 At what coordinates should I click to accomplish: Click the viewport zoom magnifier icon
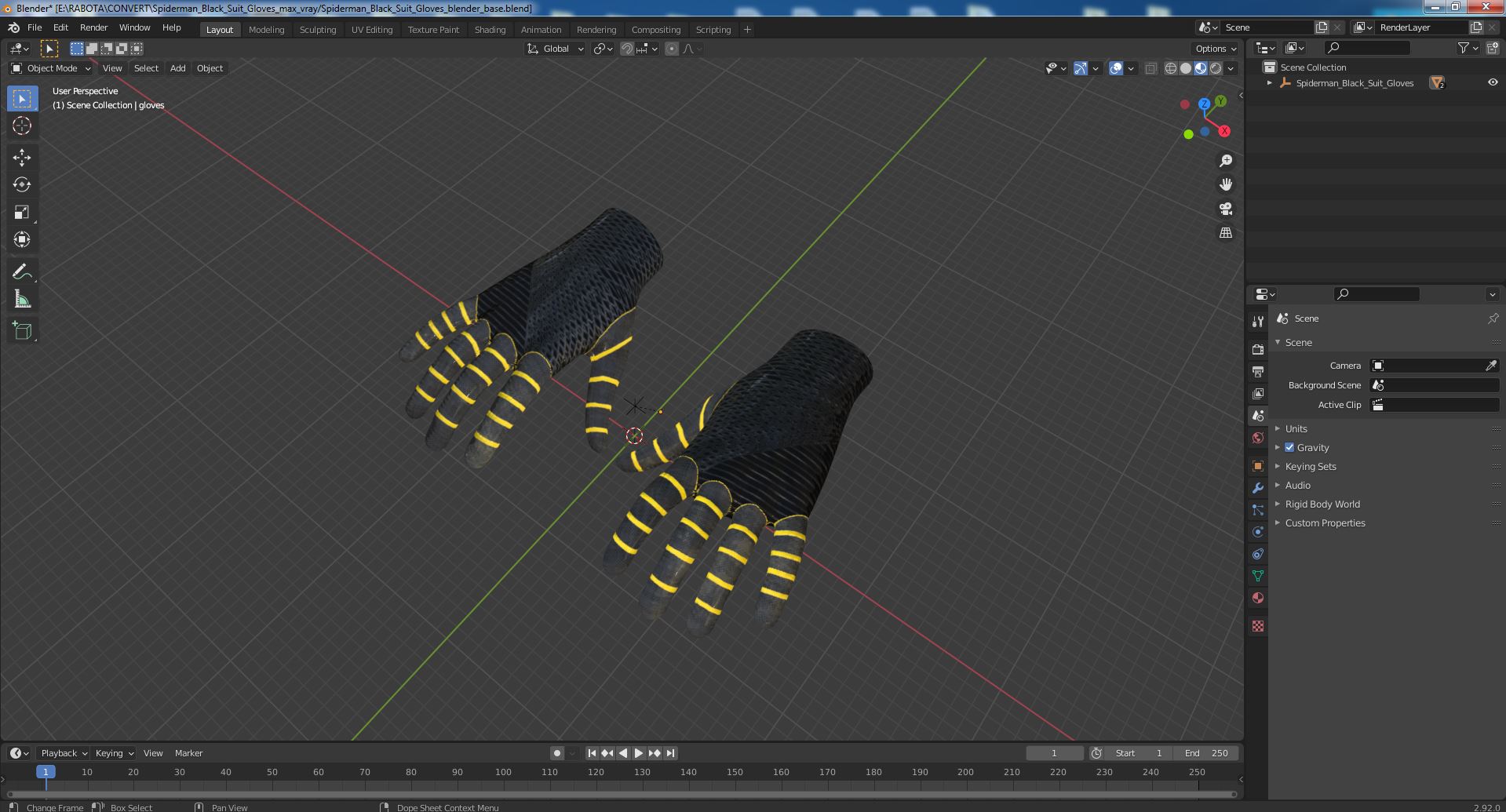click(x=1225, y=161)
